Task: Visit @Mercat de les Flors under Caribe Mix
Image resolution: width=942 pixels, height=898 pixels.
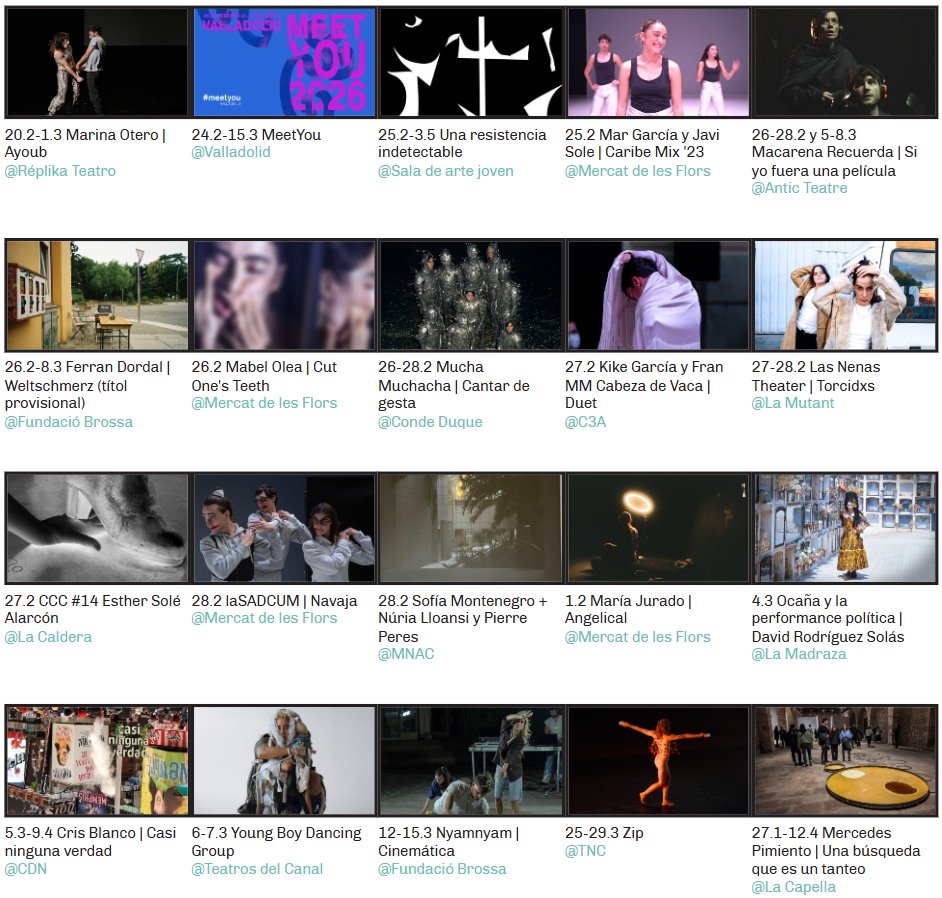Action: 637,171
